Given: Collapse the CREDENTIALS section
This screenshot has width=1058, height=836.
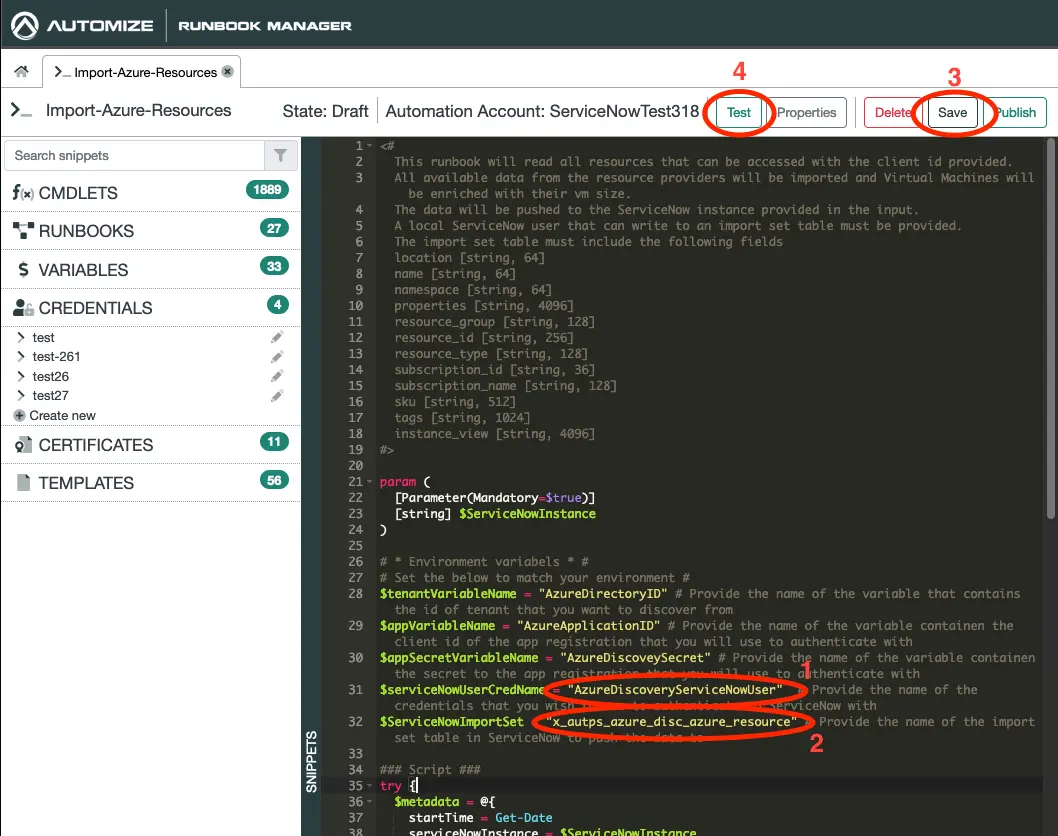Looking at the screenshot, I should (x=150, y=308).
